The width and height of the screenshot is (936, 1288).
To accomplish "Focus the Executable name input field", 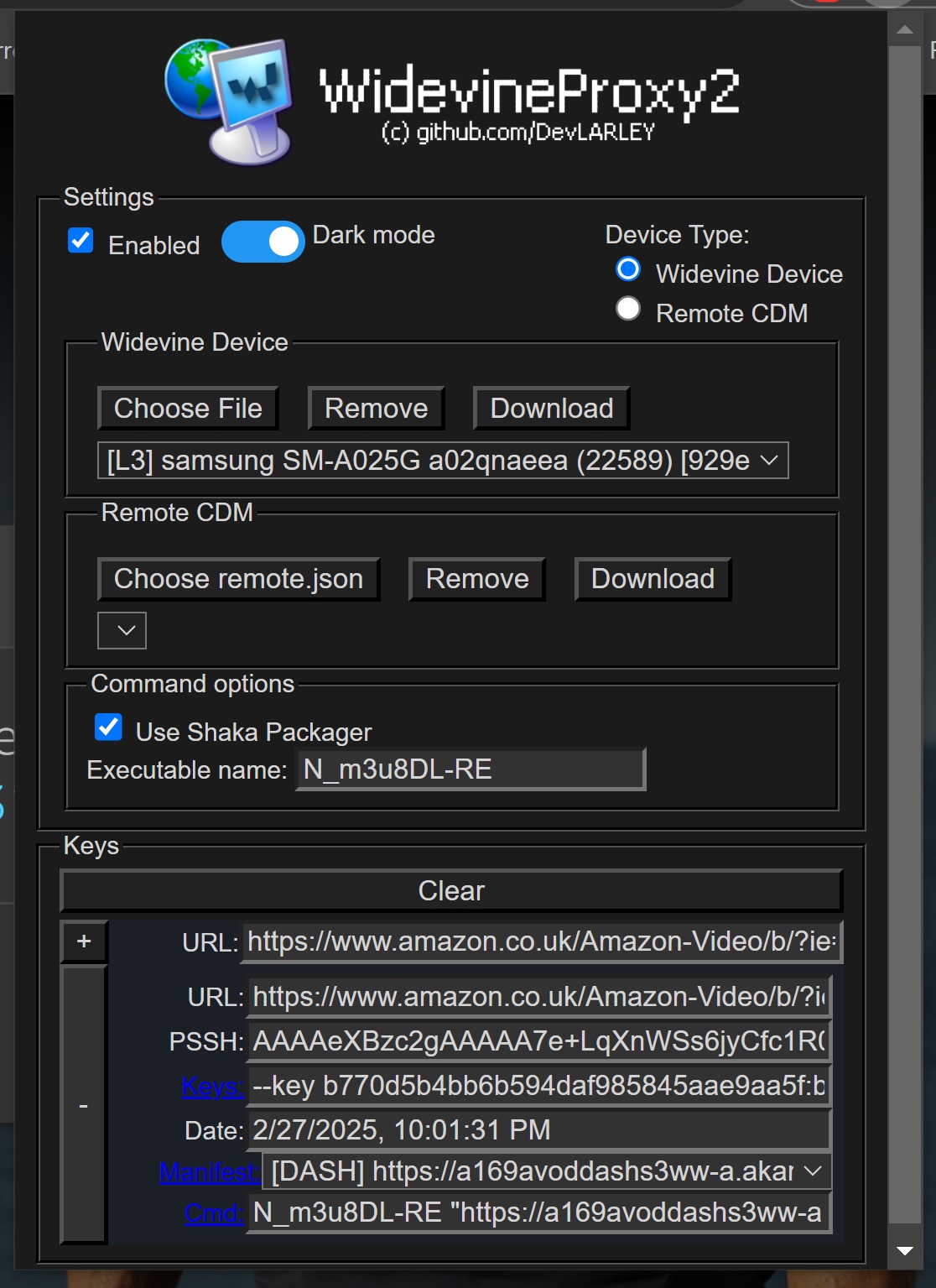I will 471,769.
